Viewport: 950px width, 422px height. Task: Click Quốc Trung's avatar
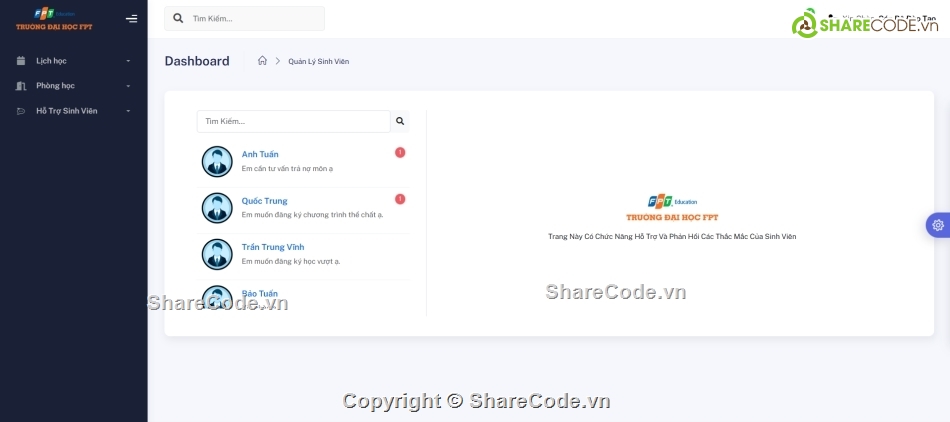217,208
